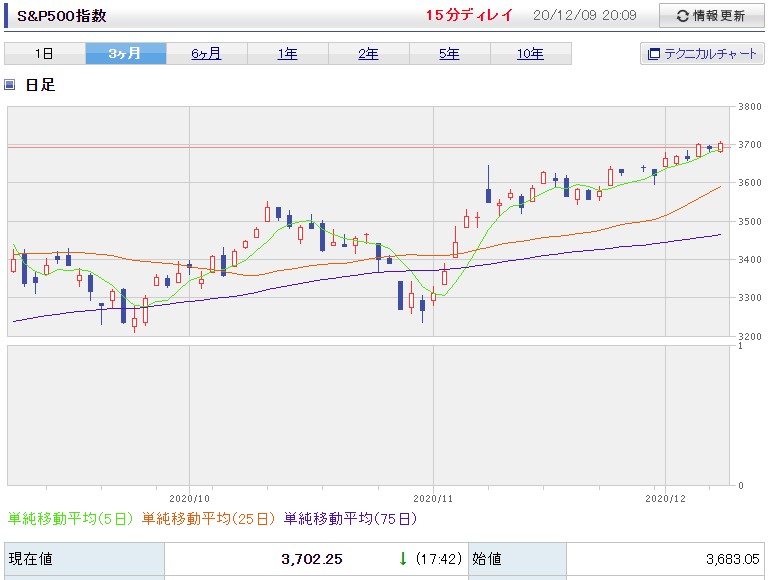Click the 3500 price axis label
The width and height of the screenshot is (770, 580).
[749, 221]
